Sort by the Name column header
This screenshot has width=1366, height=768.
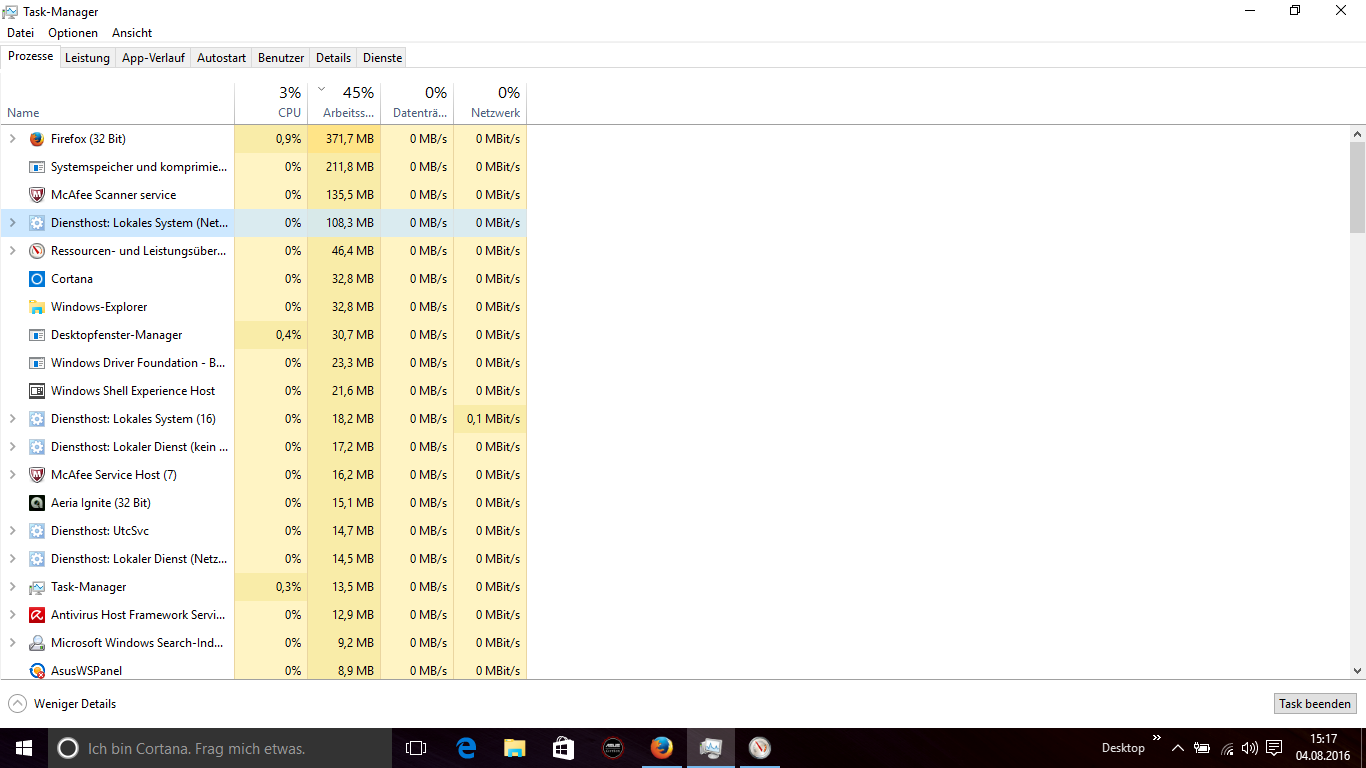pyautogui.click(x=117, y=103)
